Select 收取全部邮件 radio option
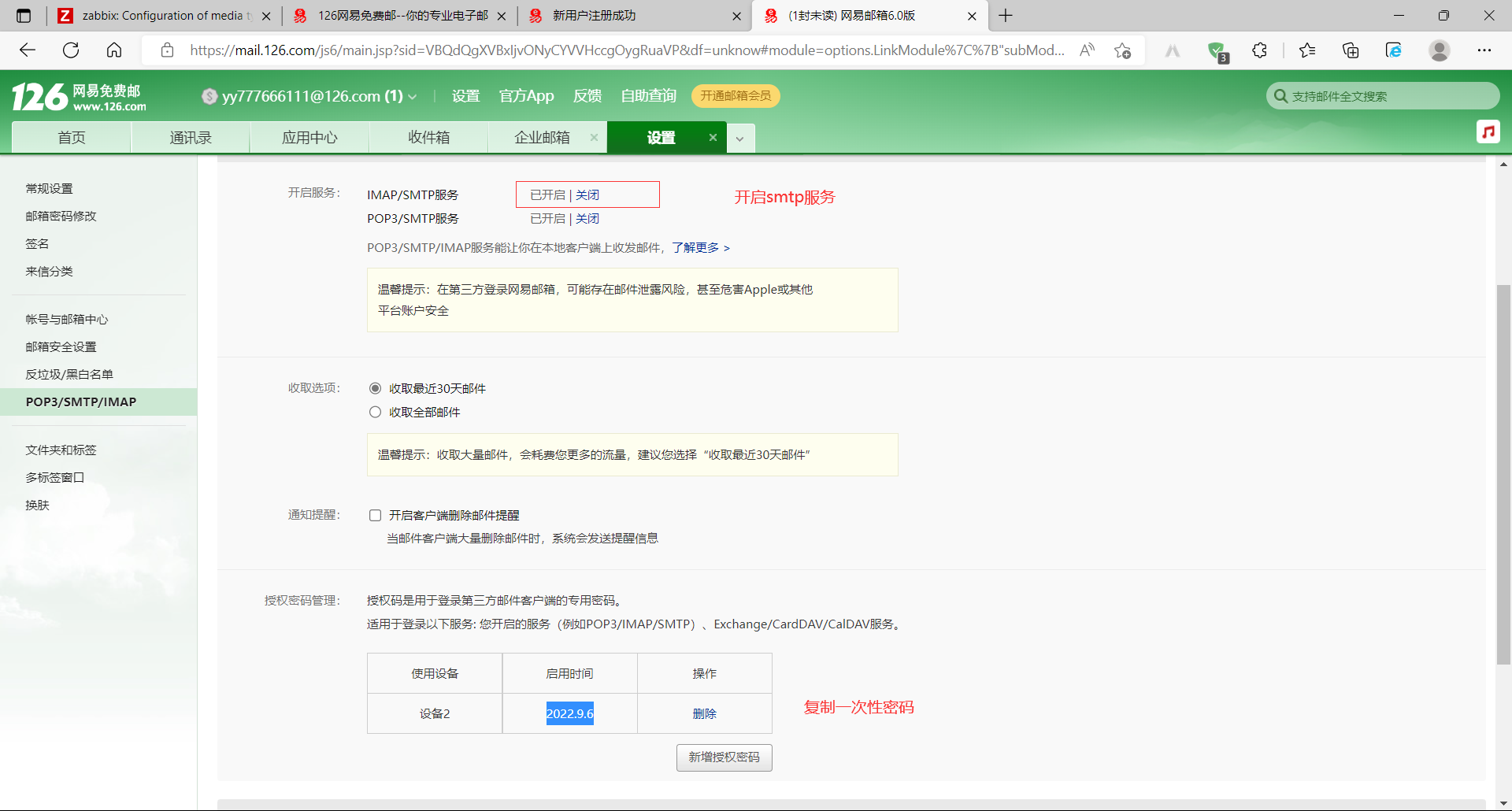 point(376,412)
